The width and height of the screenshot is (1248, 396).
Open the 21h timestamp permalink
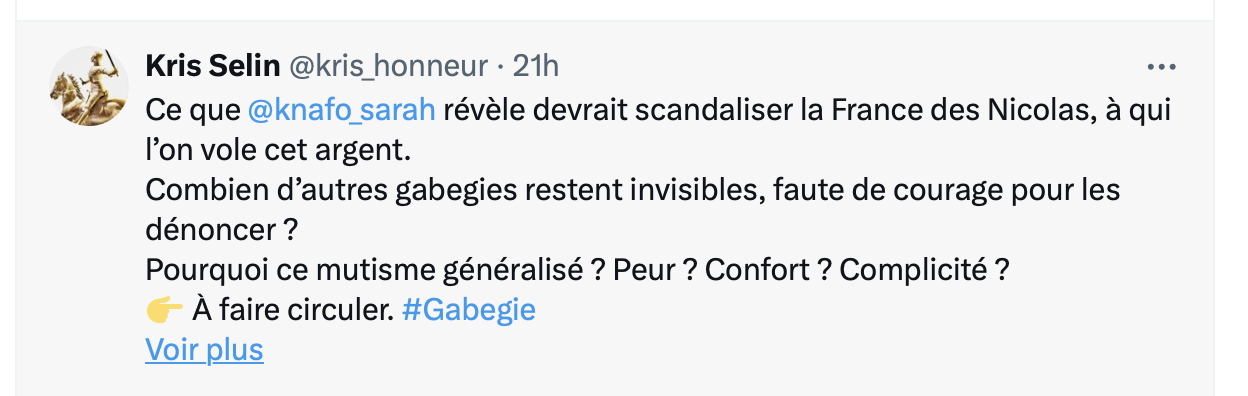tap(535, 66)
